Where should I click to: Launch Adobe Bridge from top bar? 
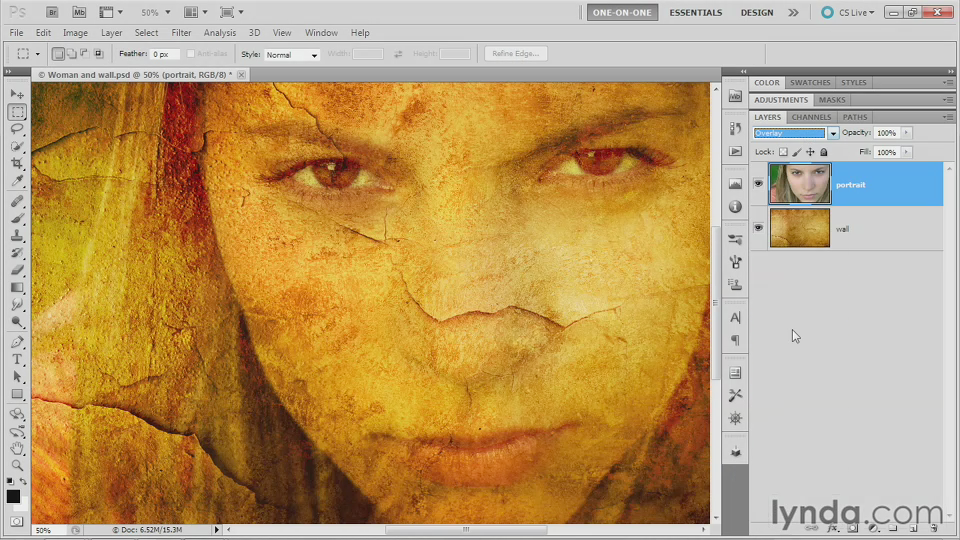pyautogui.click(x=52, y=12)
